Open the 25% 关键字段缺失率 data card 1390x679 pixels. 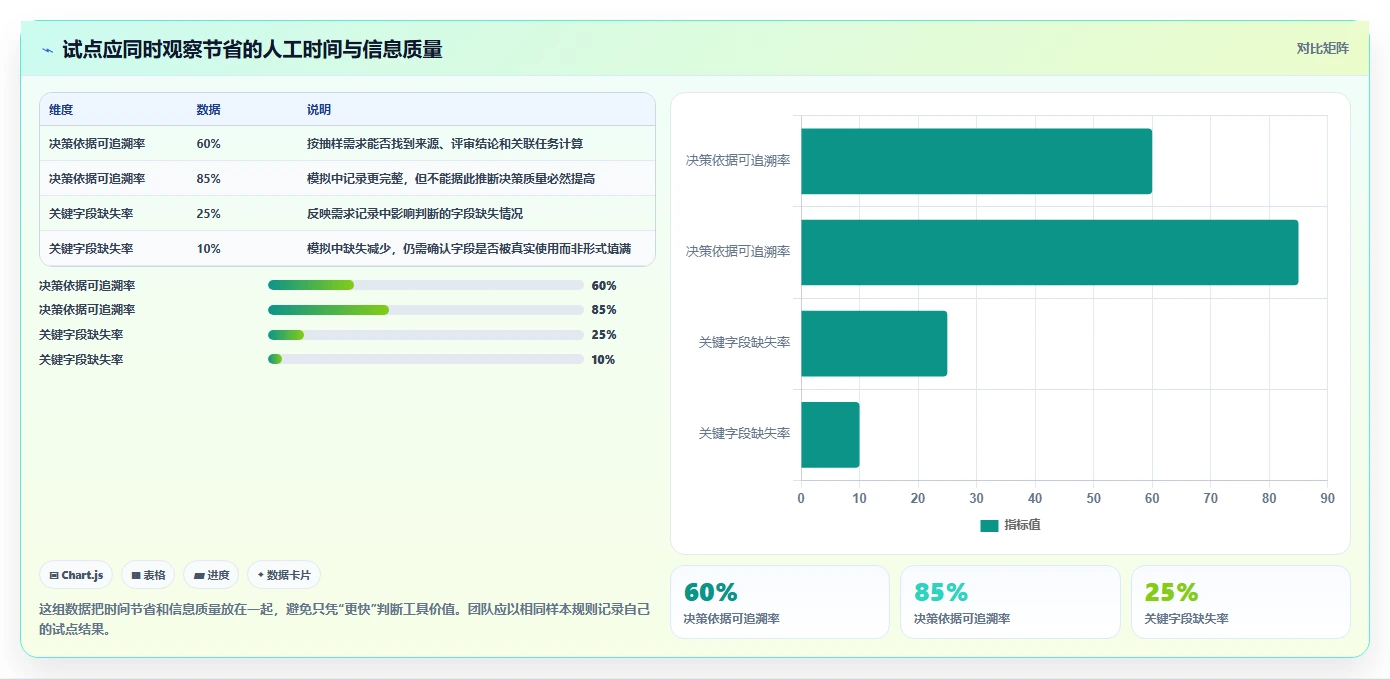click(1241, 602)
